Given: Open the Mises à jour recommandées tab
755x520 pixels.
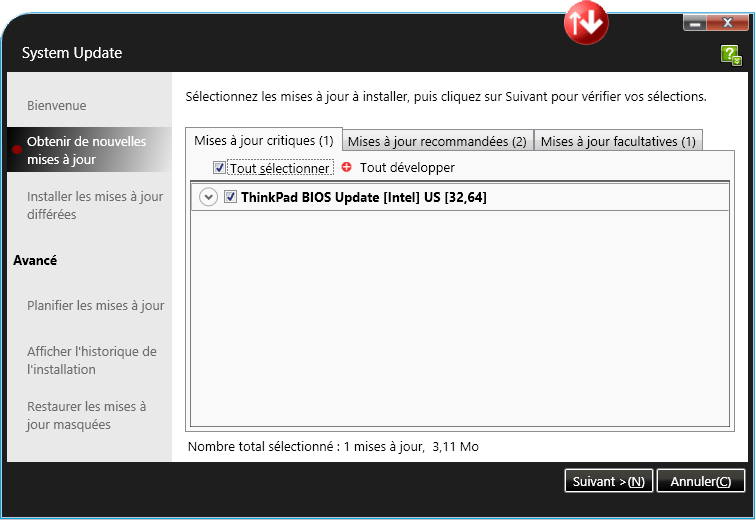Looking at the screenshot, I should tap(437, 141).
